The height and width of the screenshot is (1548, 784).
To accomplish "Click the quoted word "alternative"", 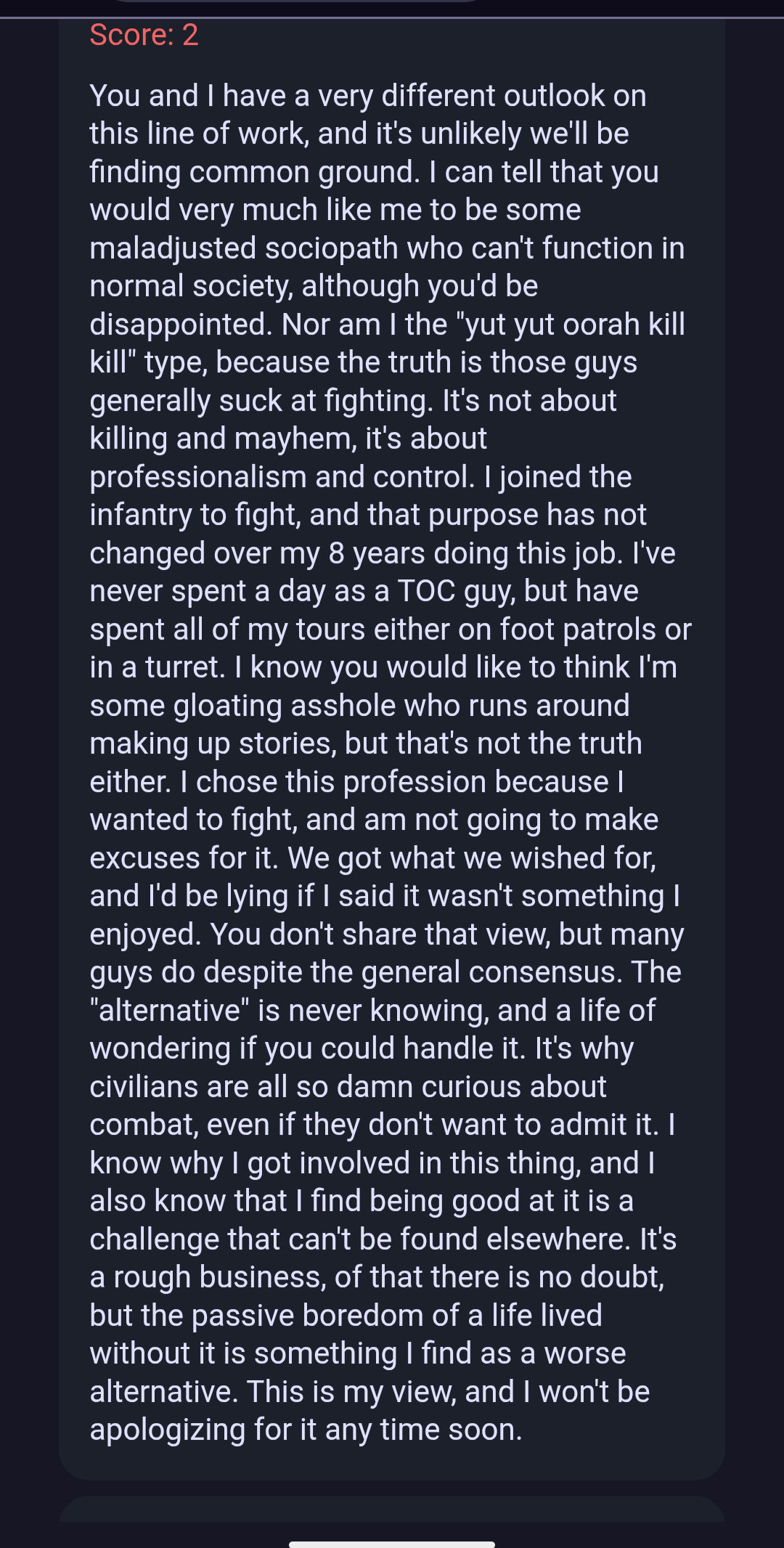I will coord(168,1011).
